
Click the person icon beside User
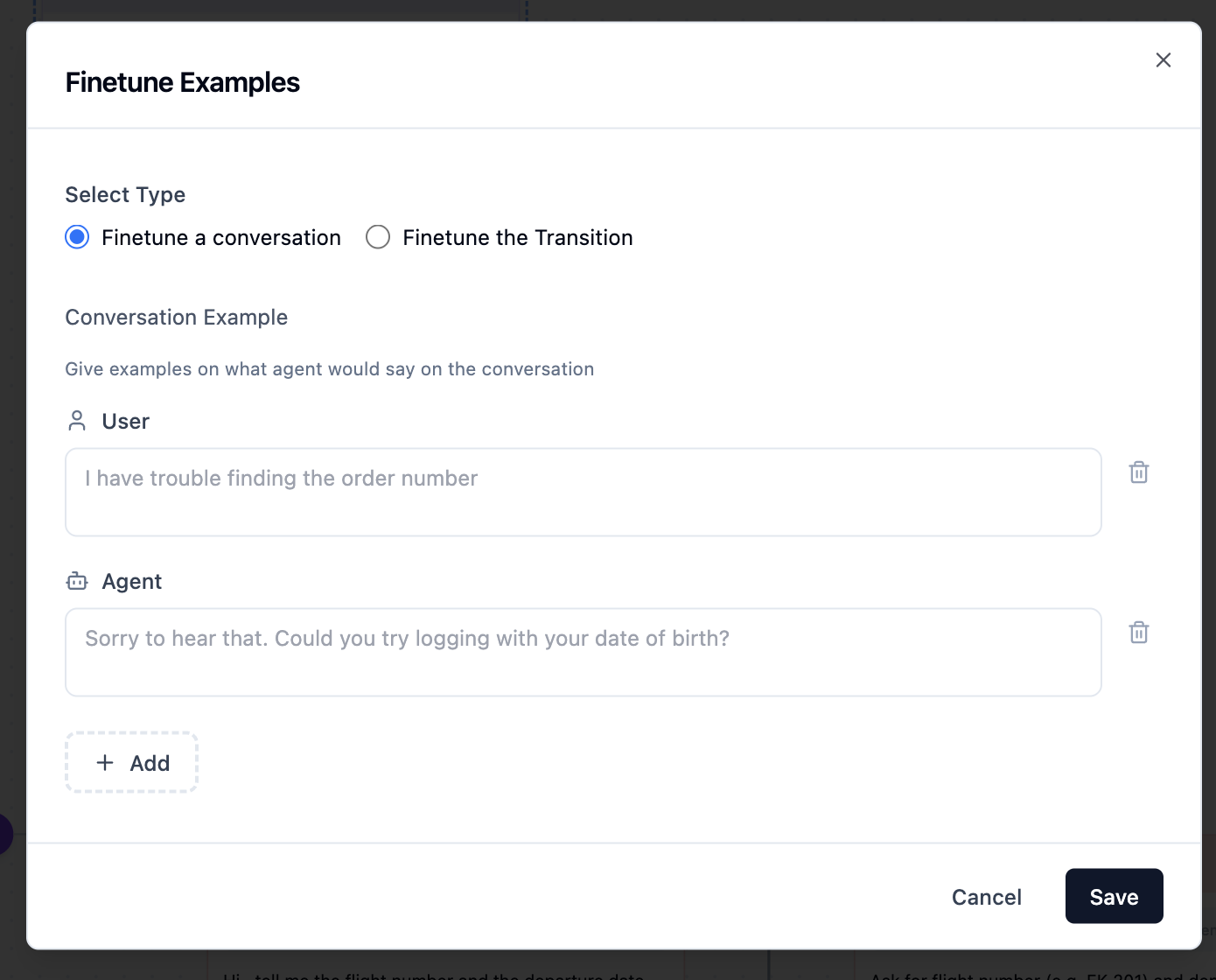tap(77, 421)
